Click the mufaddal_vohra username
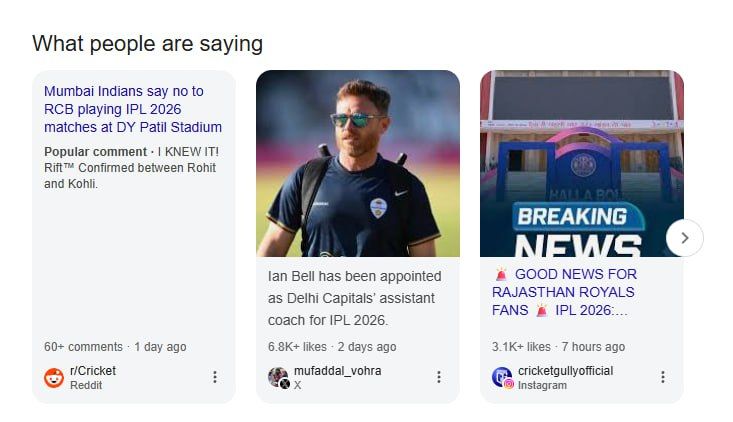 pyautogui.click(x=337, y=371)
